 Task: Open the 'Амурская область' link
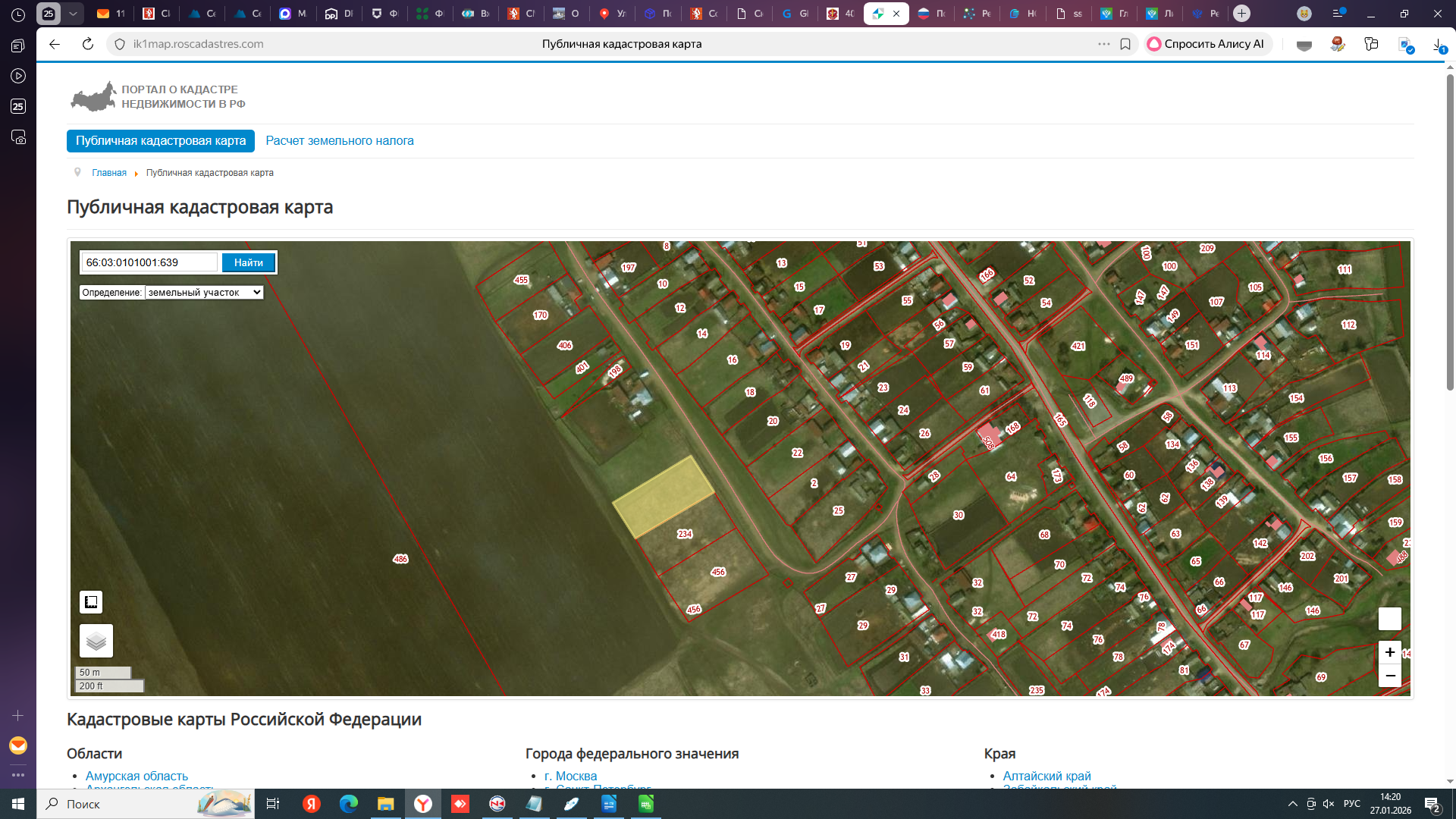point(136,776)
